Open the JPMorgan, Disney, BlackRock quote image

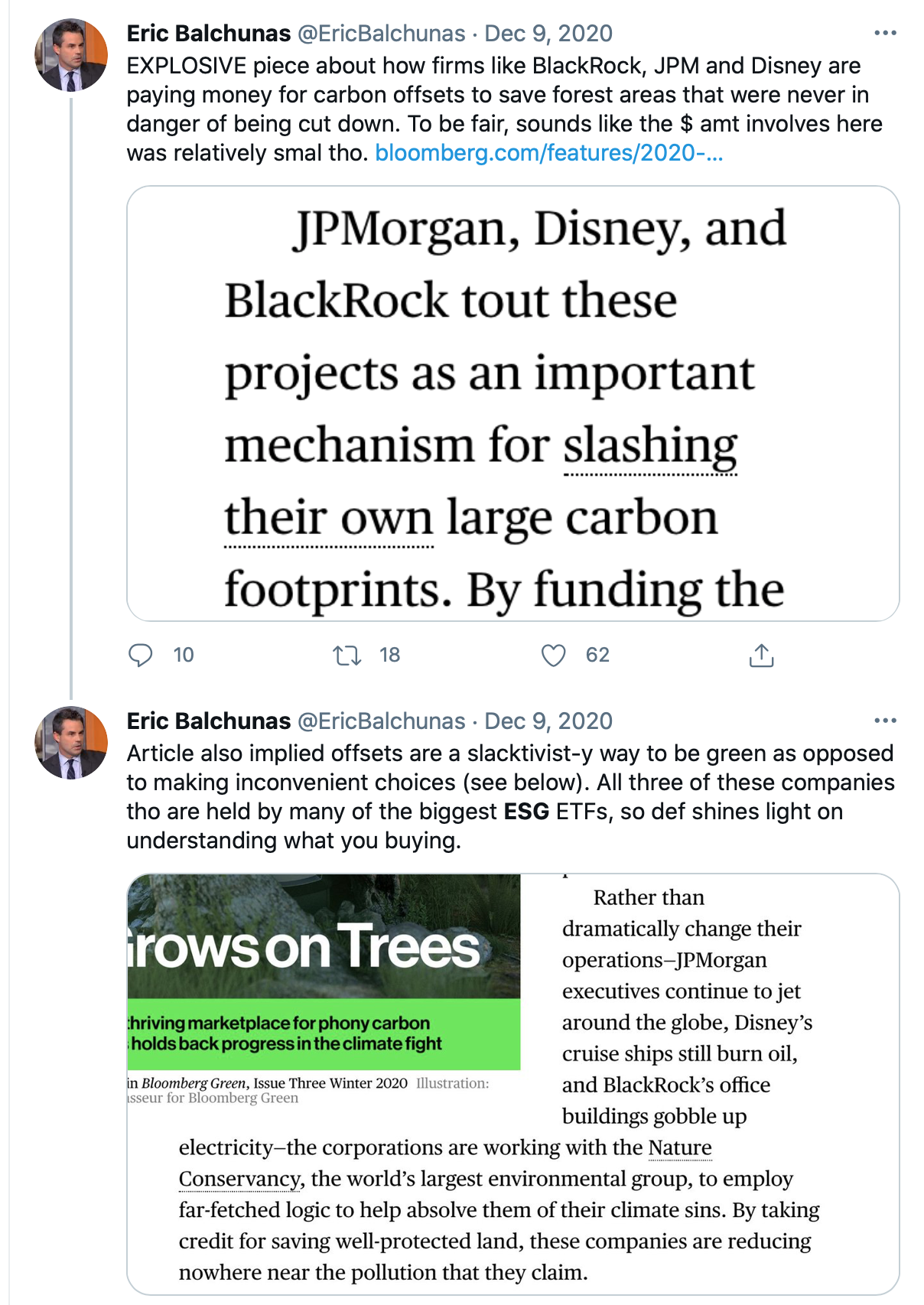point(512,403)
